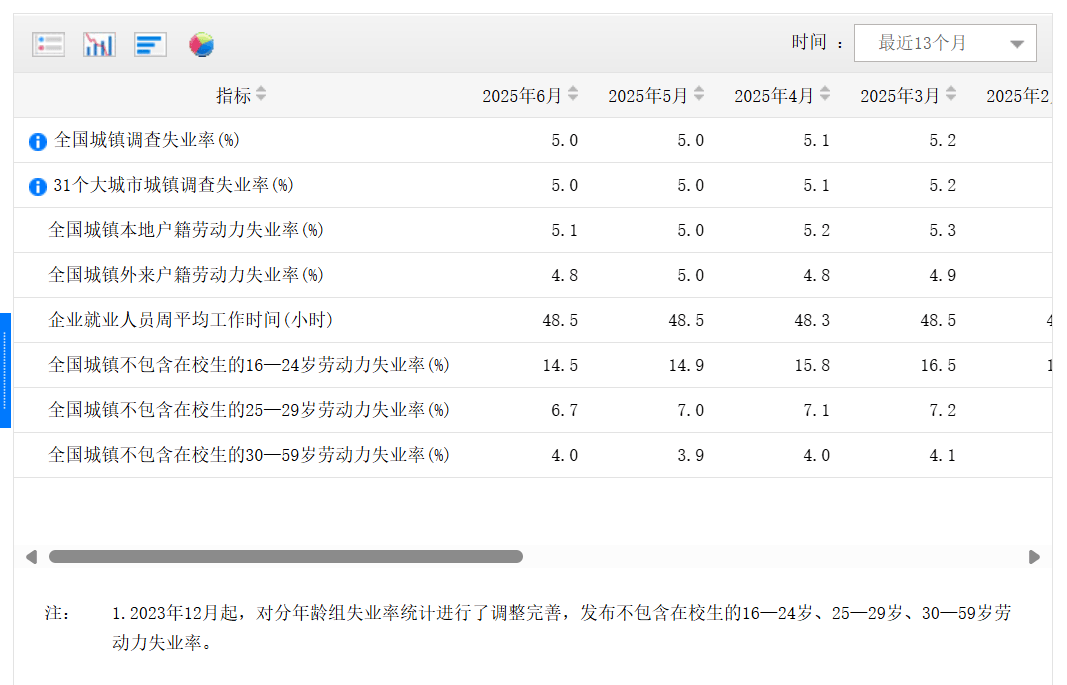This screenshot has width=1067, height=685.
Task: Sort the 2025年5月 column
Action: click(699, 94)
